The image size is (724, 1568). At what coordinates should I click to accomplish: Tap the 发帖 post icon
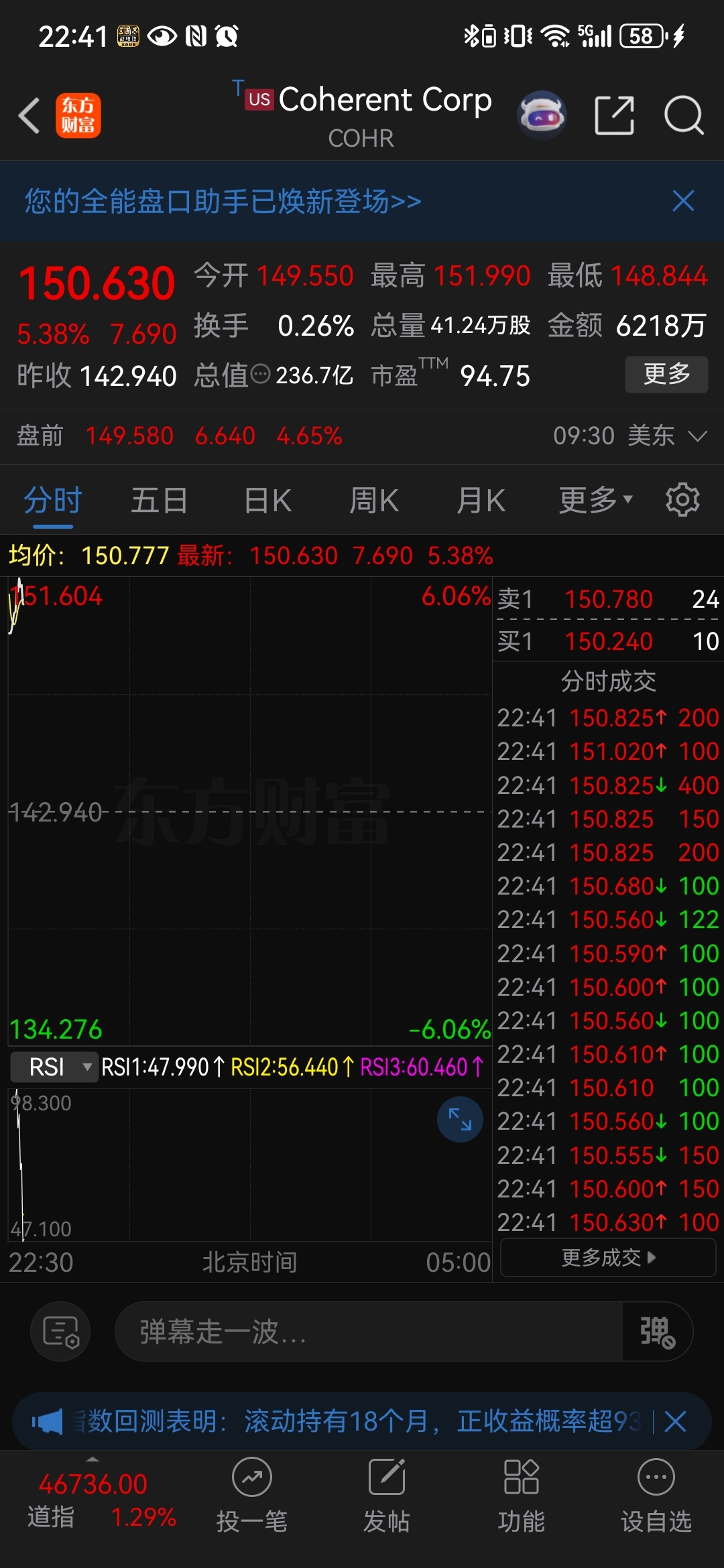point(387,1494)
